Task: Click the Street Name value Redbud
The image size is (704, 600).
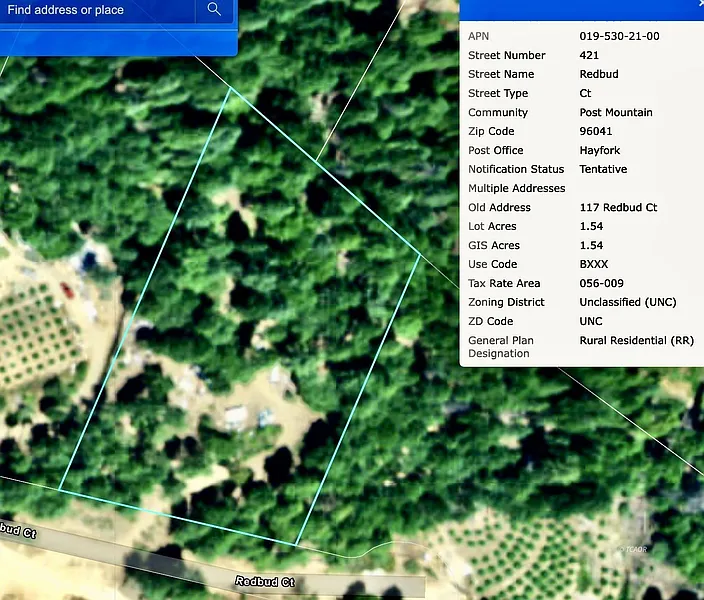Action: (x=598, y=75)
